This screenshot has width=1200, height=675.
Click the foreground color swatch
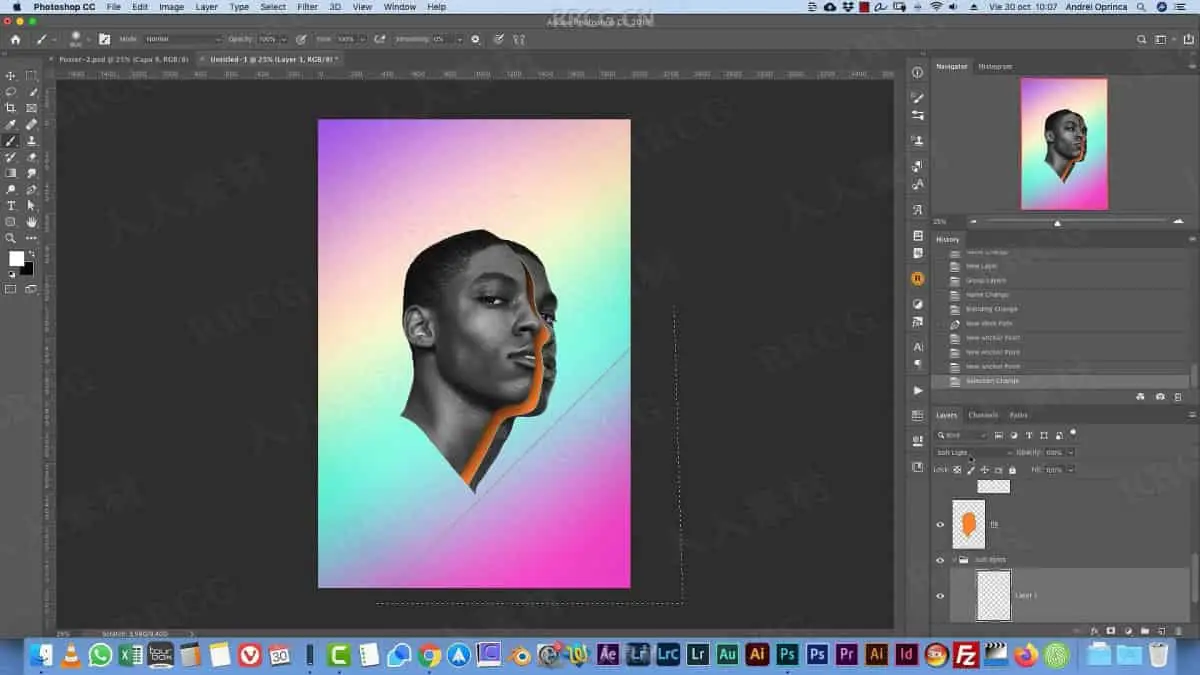pos(16,258)
